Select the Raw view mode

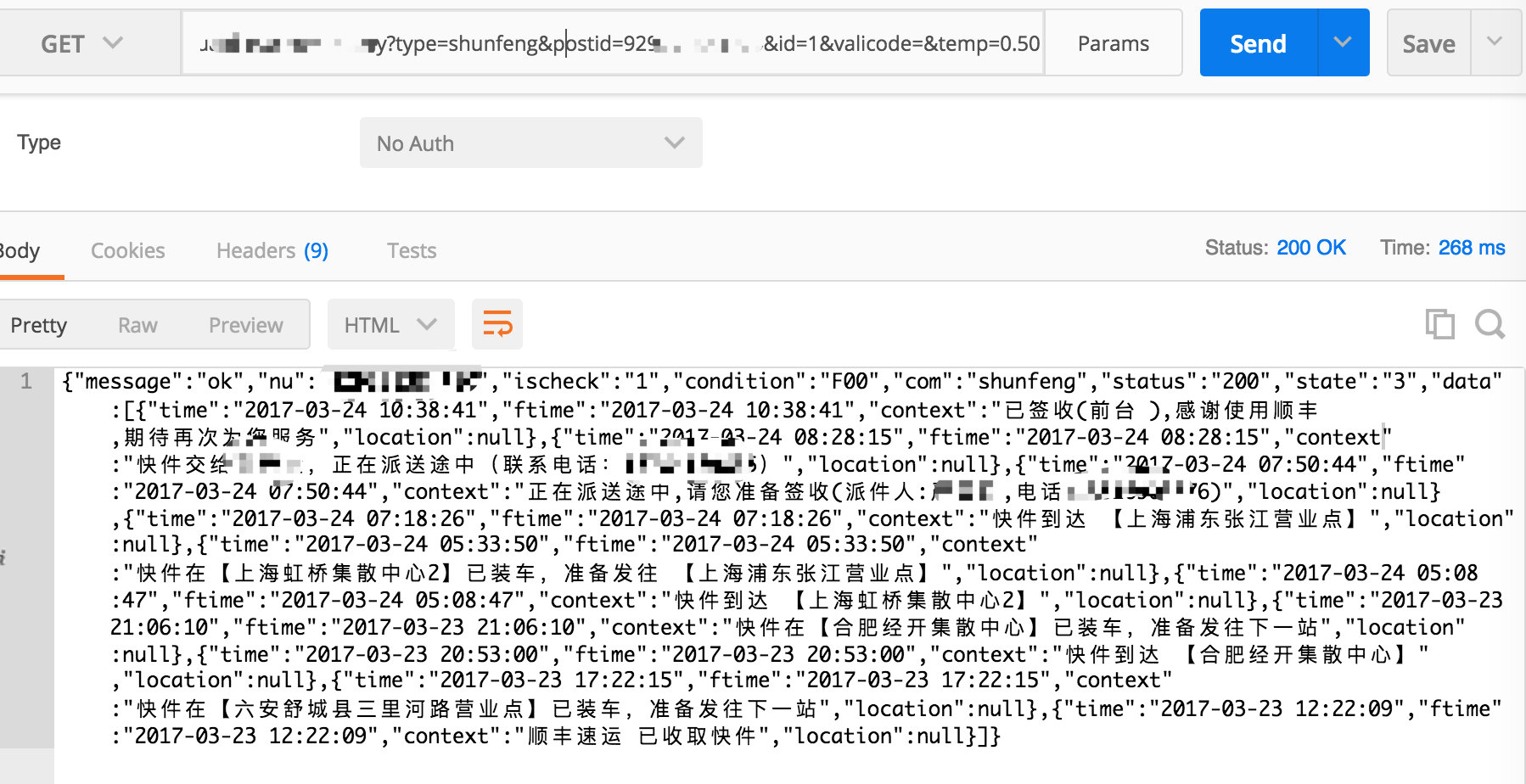(x=137, y=325)
